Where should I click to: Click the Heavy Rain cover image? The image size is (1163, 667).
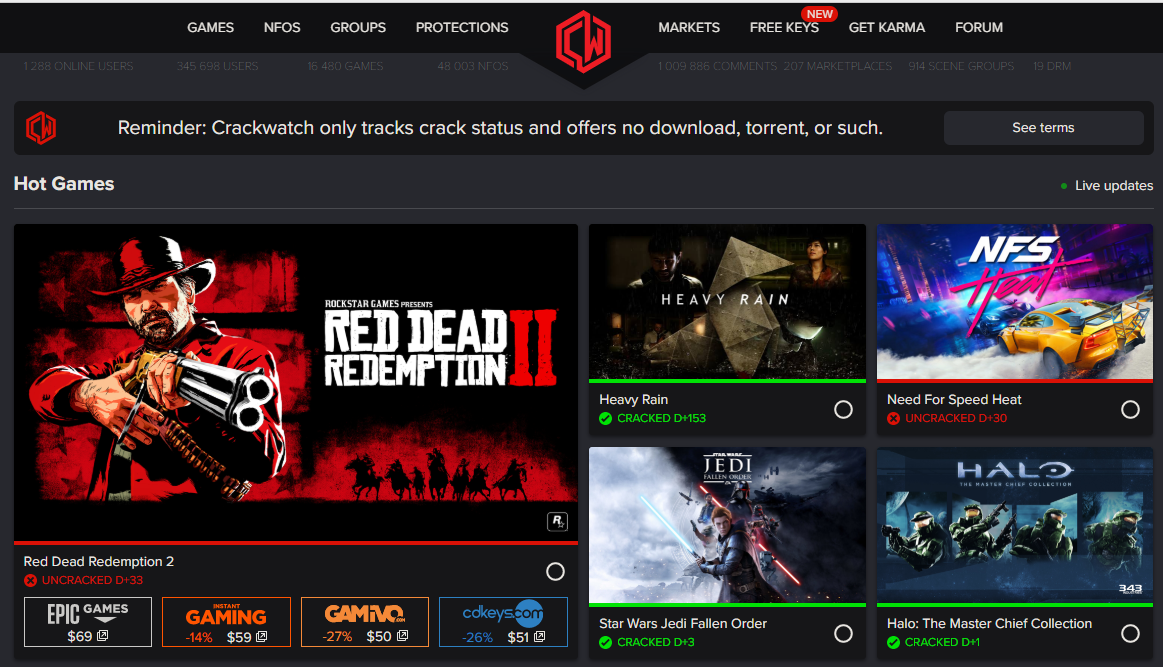(x=728, y=301)
